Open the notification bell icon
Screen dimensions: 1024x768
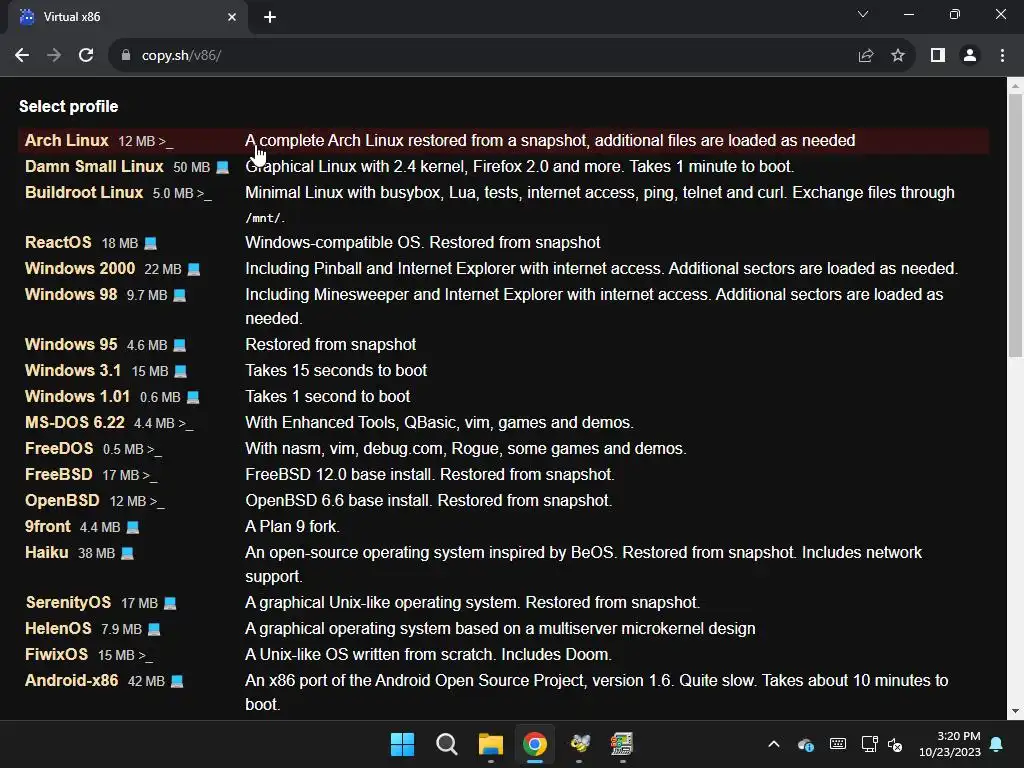click(997, 744)
